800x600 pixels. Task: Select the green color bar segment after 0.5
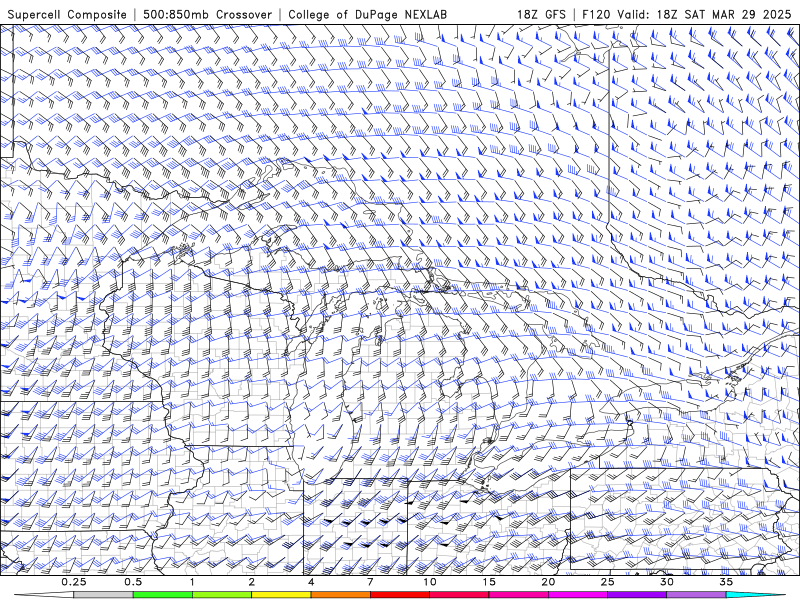click(163, 595)
